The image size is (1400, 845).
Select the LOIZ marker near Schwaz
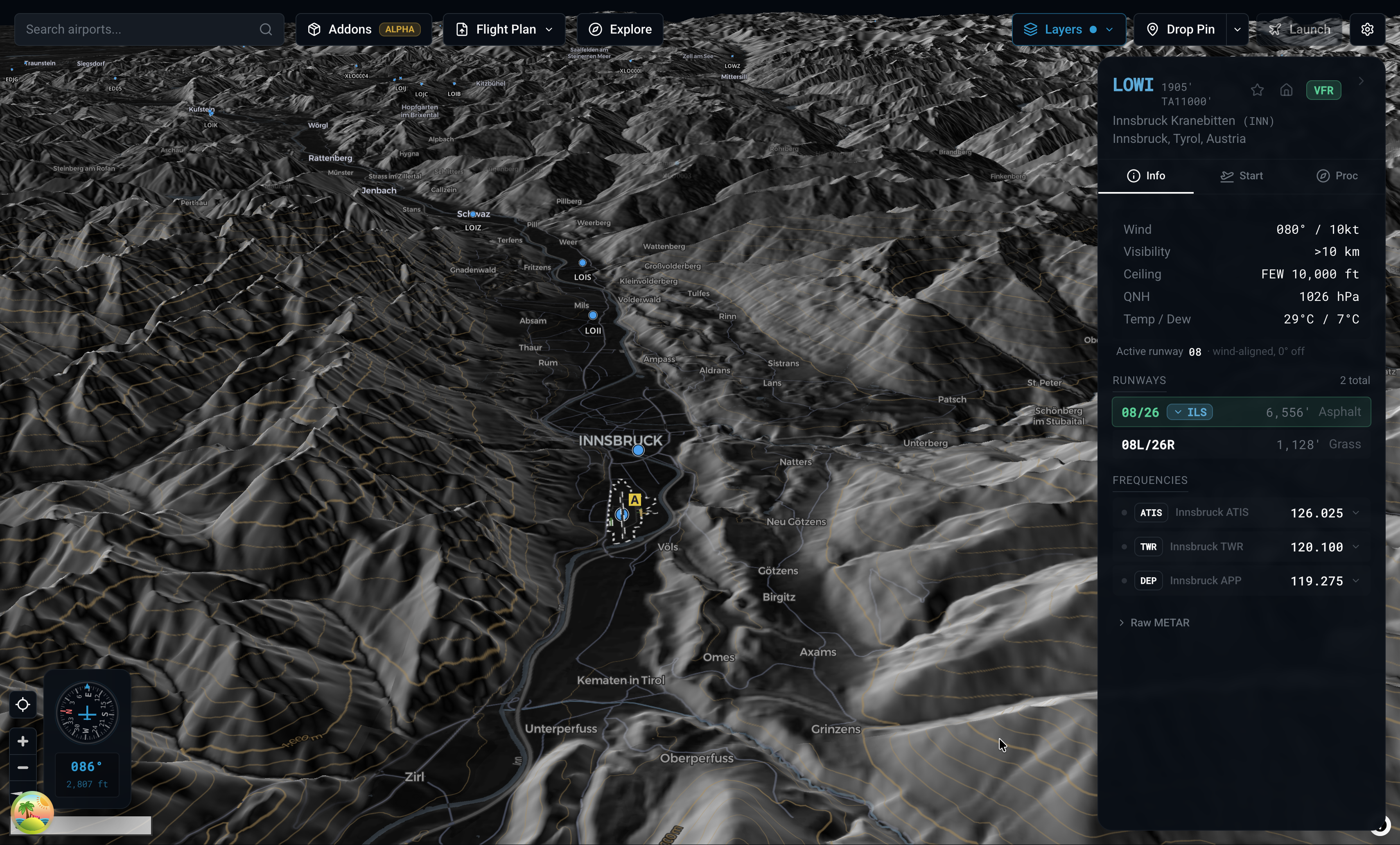coord(473,214)
